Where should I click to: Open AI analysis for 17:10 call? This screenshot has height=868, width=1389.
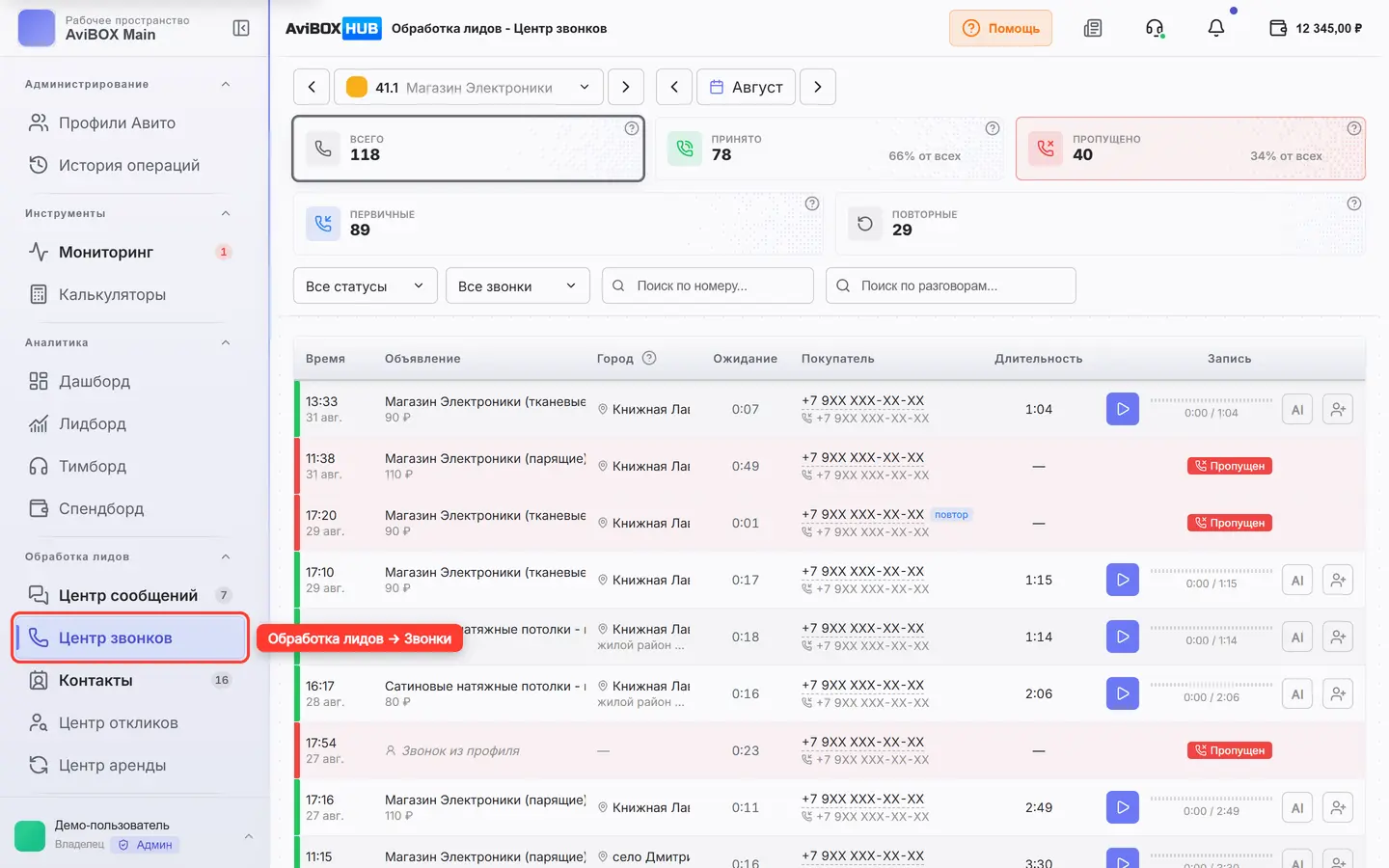(1297, 580)
